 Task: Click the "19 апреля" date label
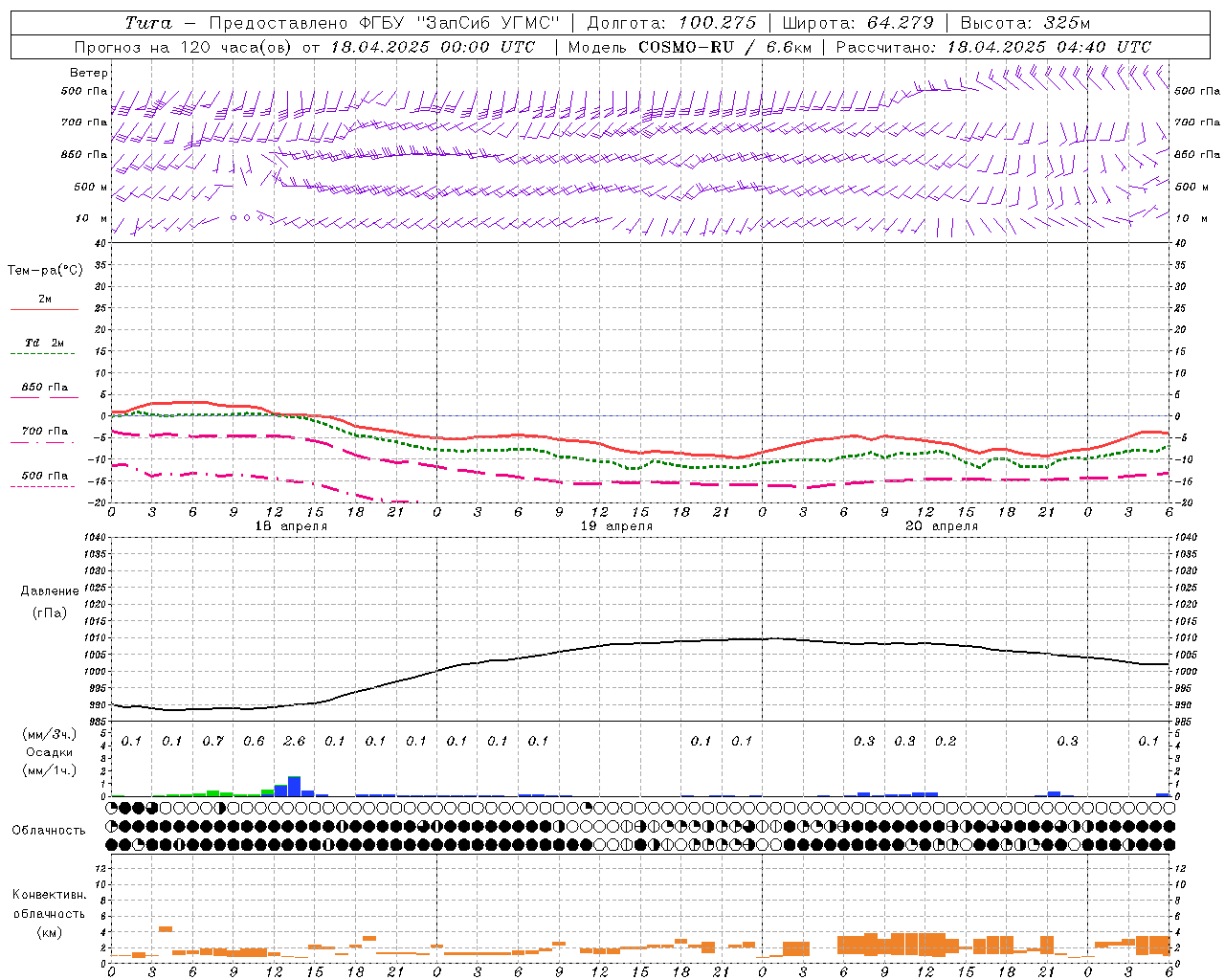pyautogui.click(x=616, y=526)
